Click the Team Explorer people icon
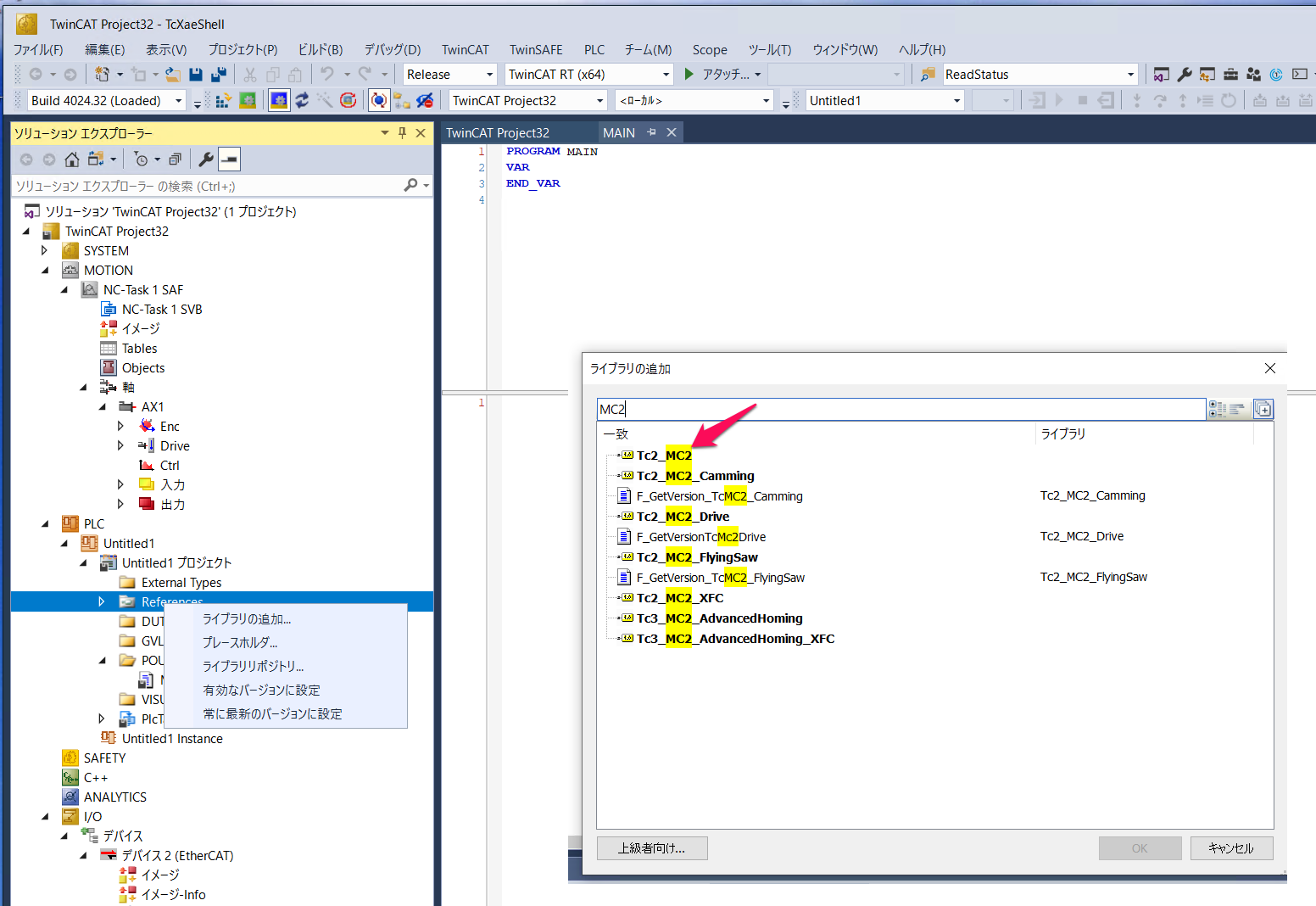 click(x=1253, y=75)
